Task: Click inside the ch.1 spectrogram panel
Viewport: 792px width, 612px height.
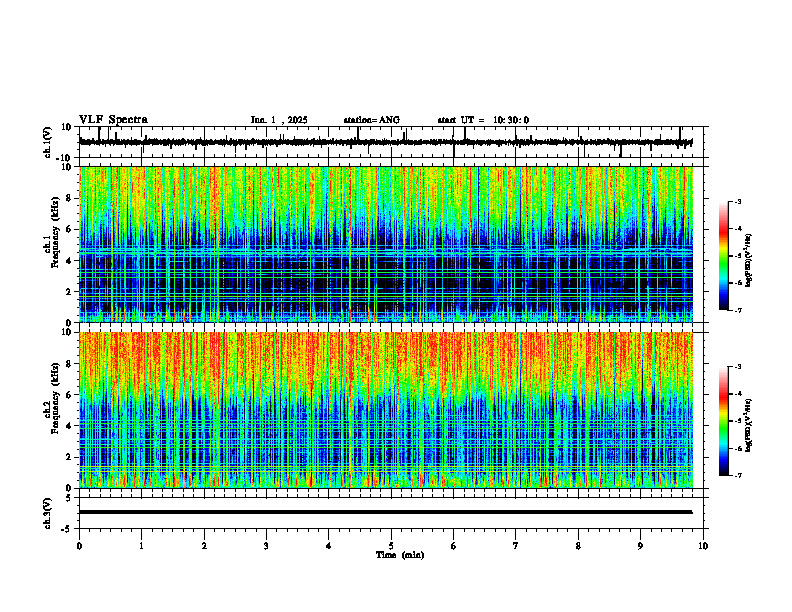Action: pyautogui.click(x=386, y=244)
